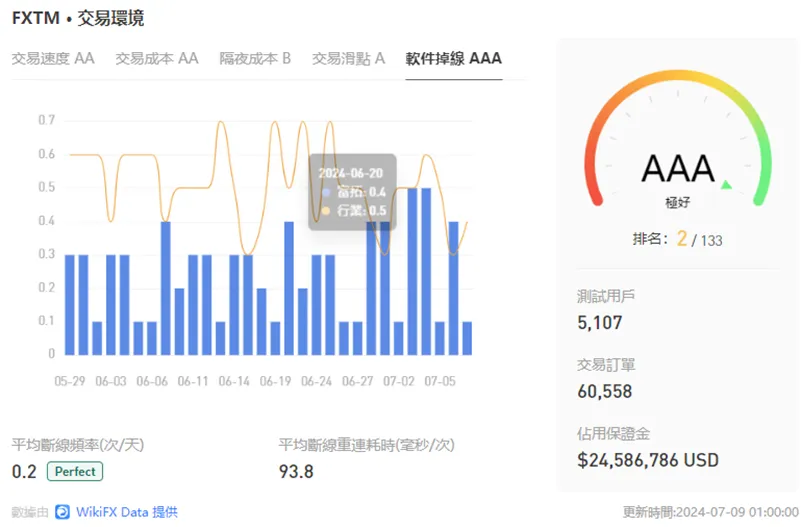Click the 測試用戶 value 5,107
This screenshot has height=527, width=801.
(x=600, y=323)
